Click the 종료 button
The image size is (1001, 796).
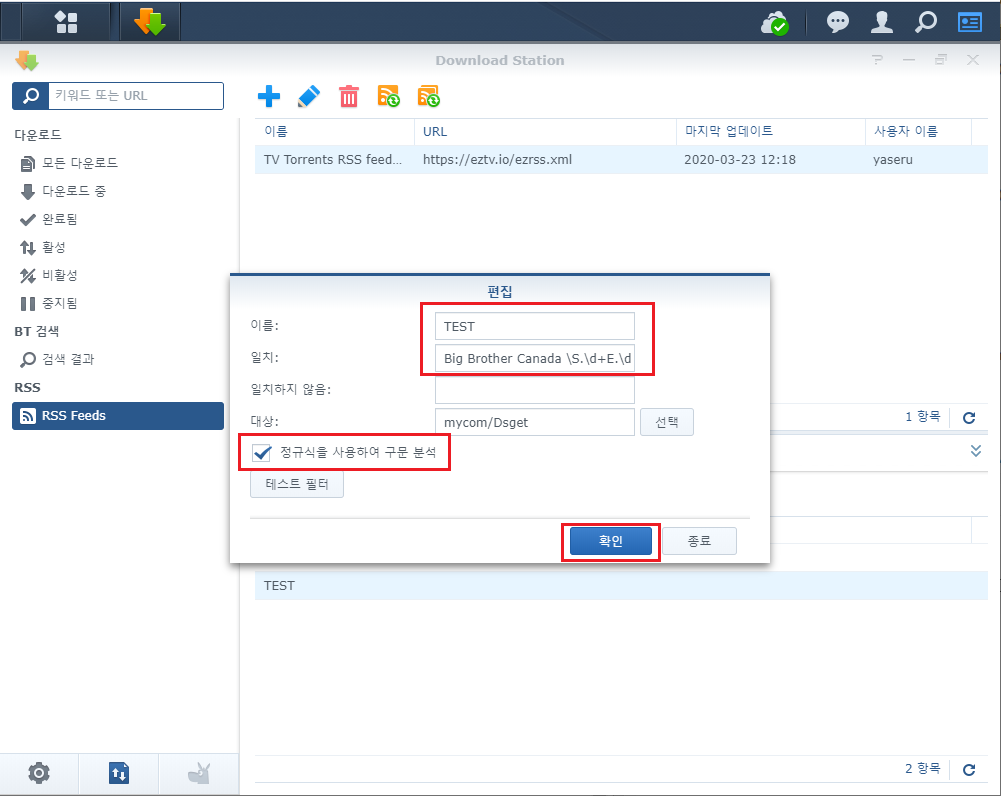tap(699, 541)
